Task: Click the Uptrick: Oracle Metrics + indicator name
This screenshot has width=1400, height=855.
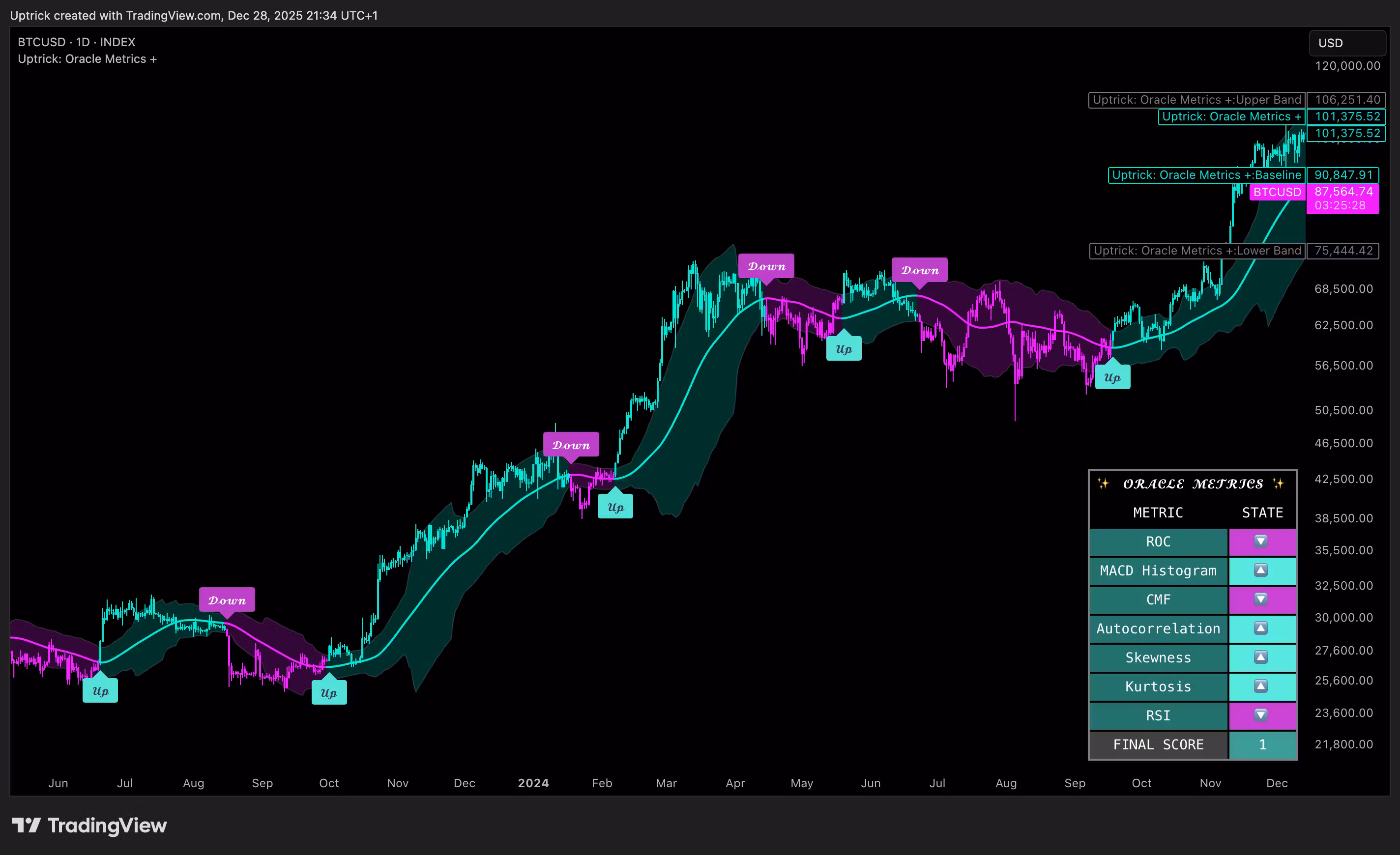Action: pyautogui.click(x=87, y=59)
